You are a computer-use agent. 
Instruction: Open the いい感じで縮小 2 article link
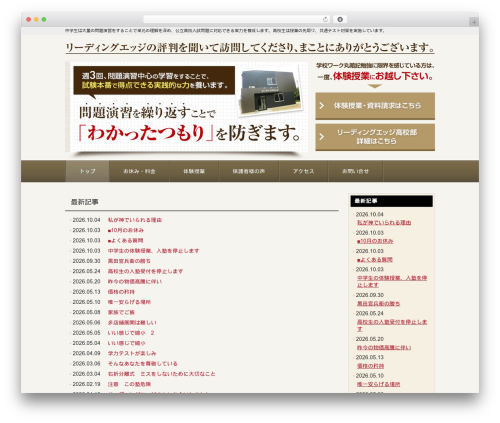click(131, 333)
